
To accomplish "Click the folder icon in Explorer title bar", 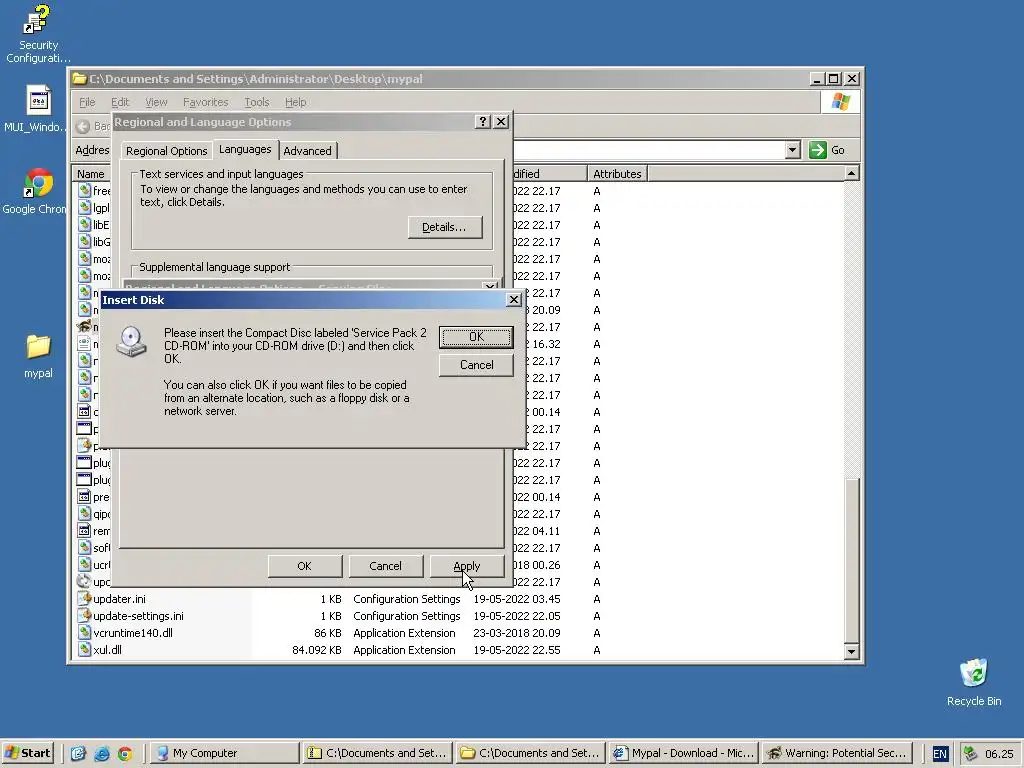I will [80, 78].
